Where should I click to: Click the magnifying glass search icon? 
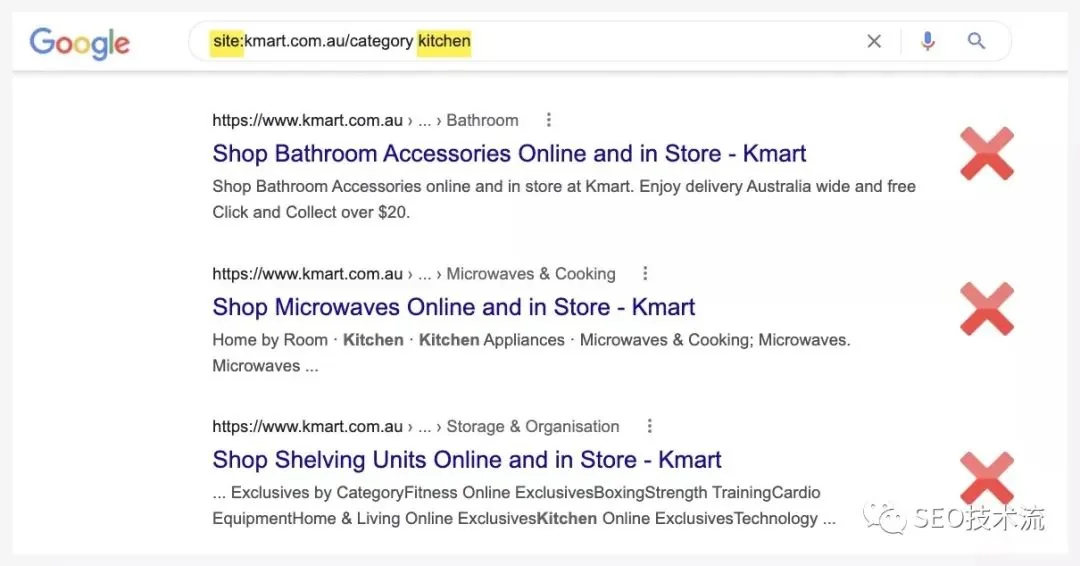pyautogui.click(x=976, y=41)
